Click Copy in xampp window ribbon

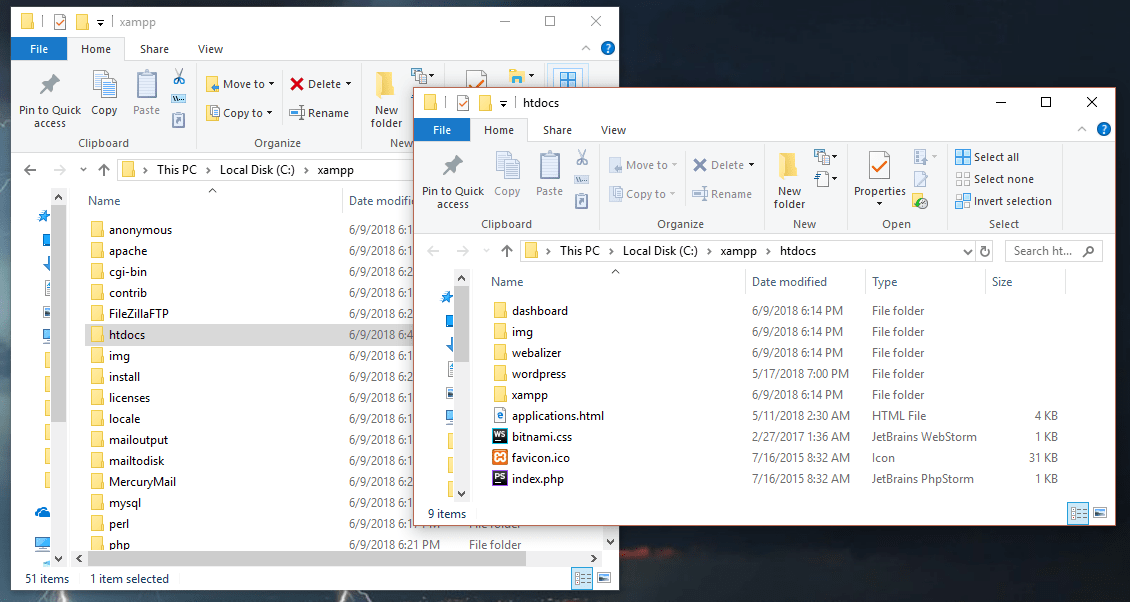(104, 94)
